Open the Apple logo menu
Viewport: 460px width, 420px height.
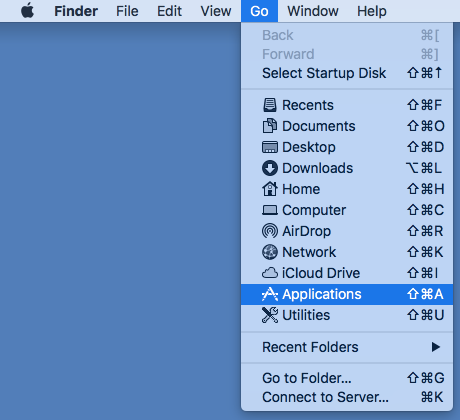point(27,11)
